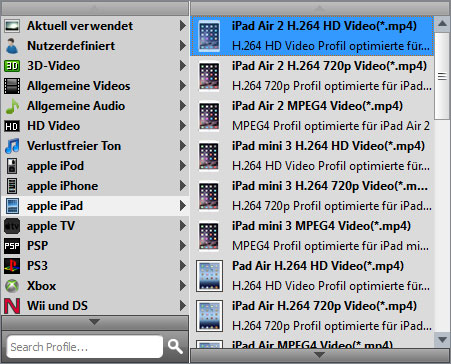Viewport: 451px width, 364px height.
Task: Open the Xbox category
Action: [x=95, y=286]
